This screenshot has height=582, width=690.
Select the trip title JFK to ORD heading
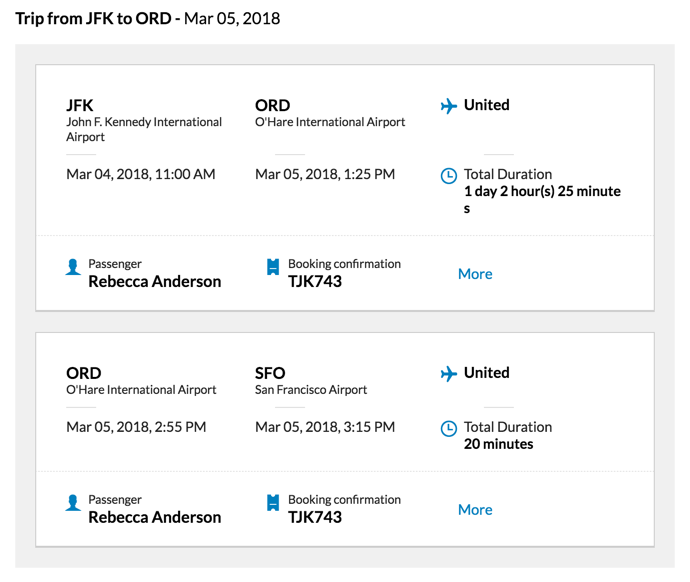tap(148, 19)
